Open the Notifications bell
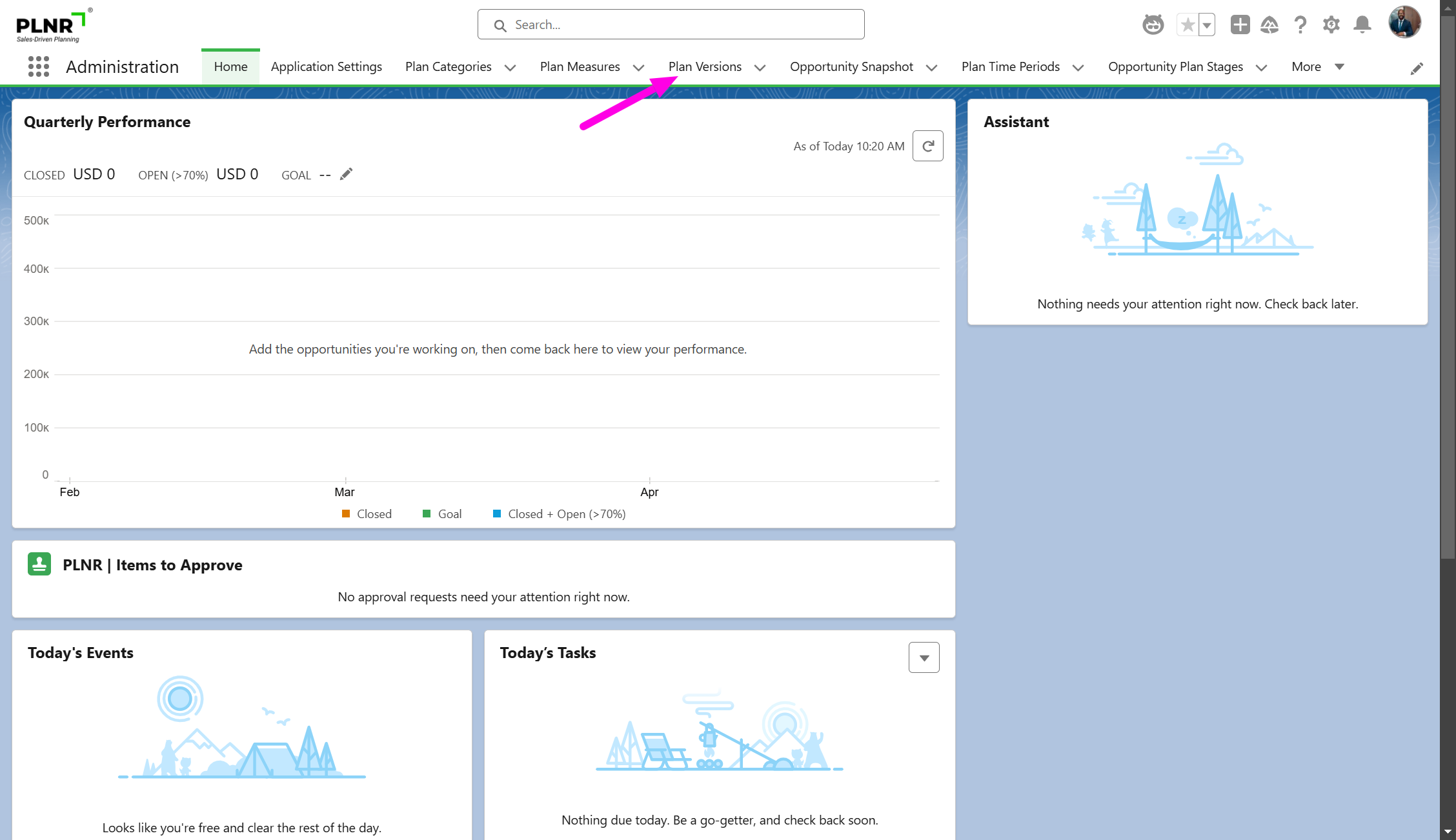The height and width of the screenshot is (840, 1456). pos(1362,25)
